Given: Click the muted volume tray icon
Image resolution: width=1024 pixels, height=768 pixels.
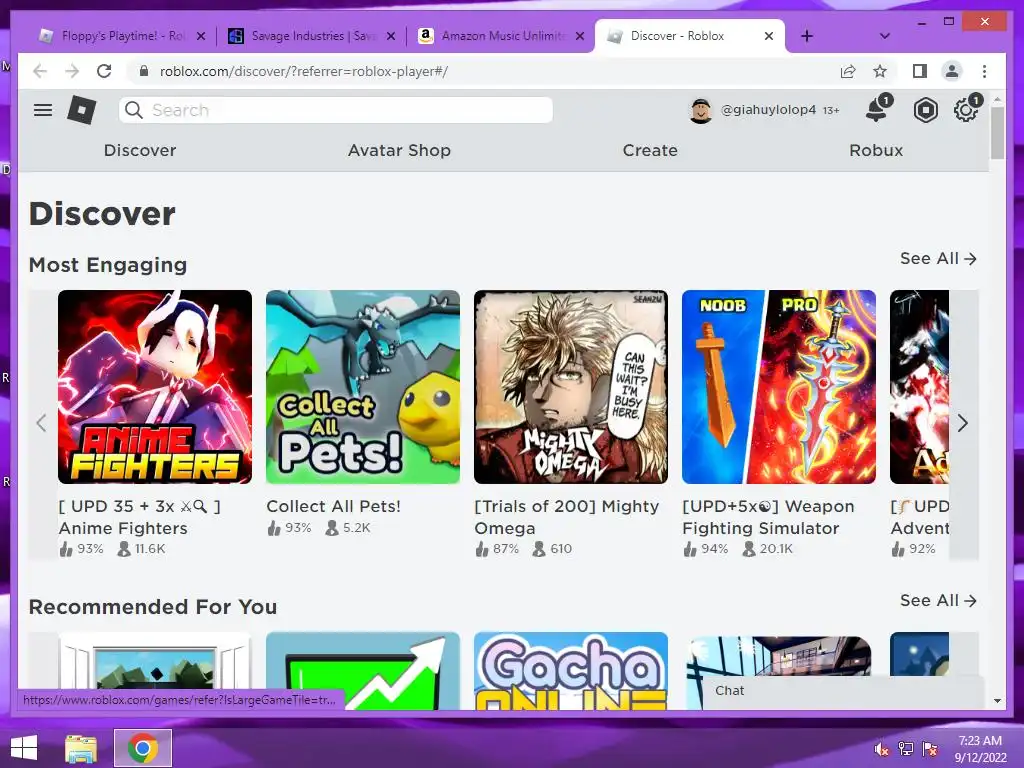Looking at the screenshot, I should tap(882, 749).
